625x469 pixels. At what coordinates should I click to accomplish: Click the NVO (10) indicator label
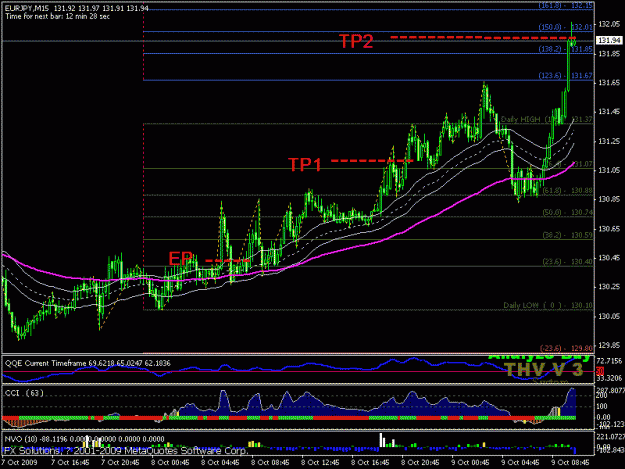pos(84,439)
